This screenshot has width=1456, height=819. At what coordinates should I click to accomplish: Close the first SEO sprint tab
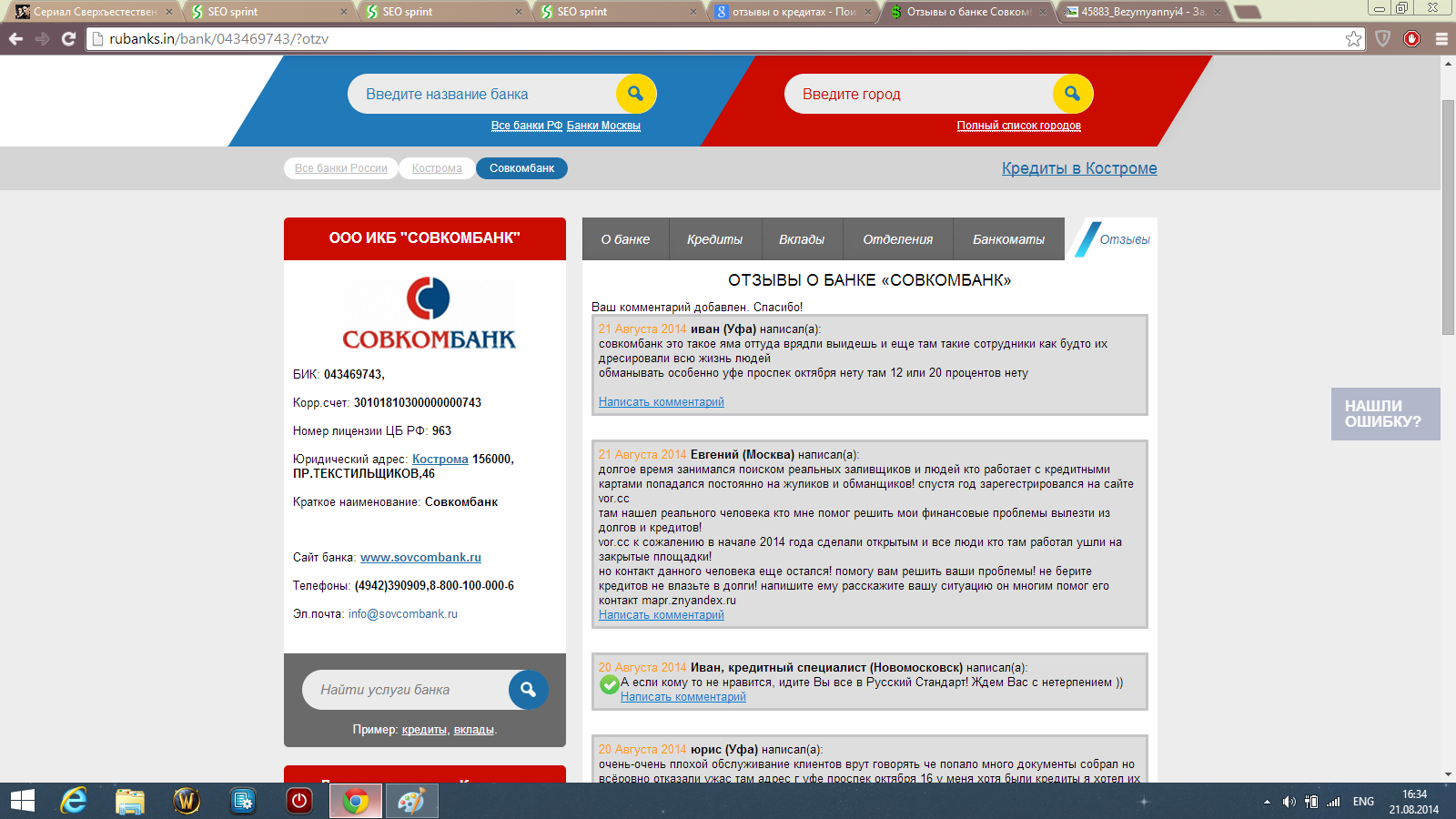tap(343, 12)
